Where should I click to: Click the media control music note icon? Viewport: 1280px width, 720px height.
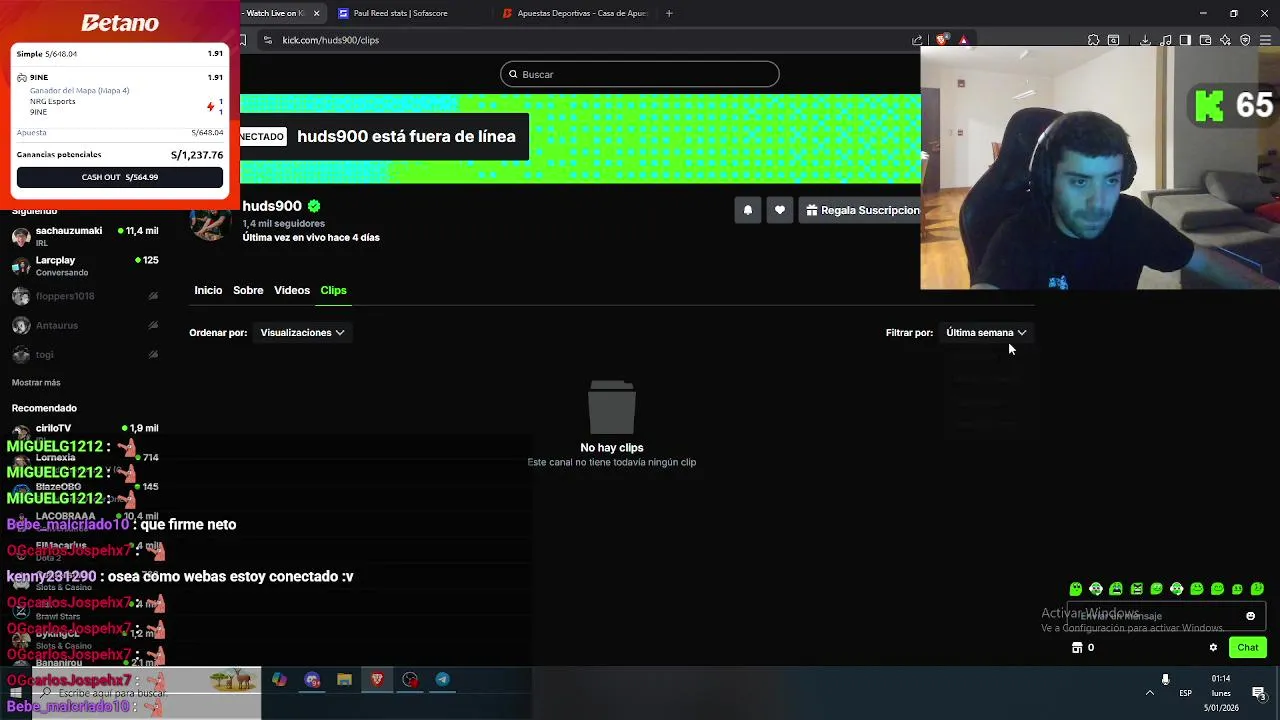click(1166, 40)
